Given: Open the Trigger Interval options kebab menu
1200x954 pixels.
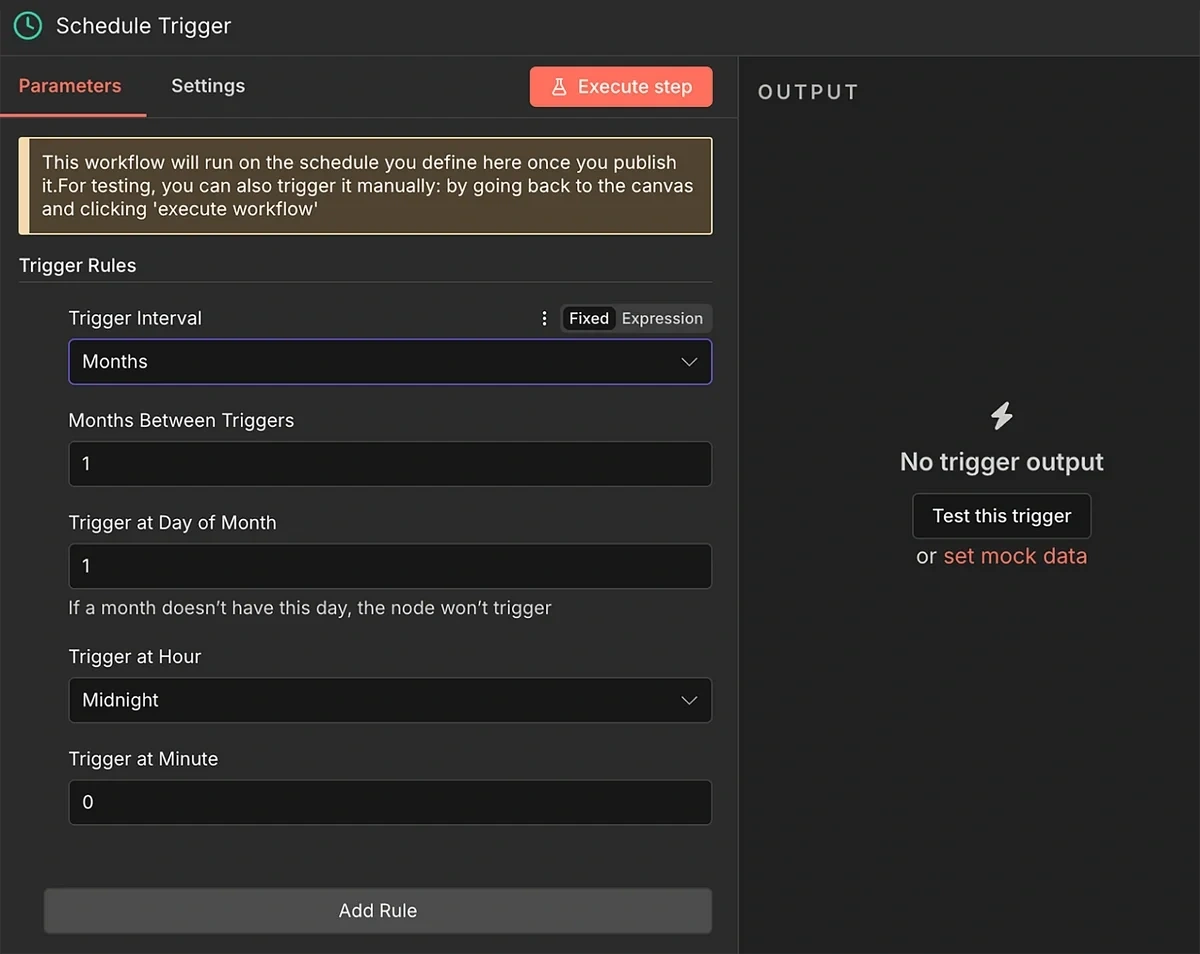Looking at the screenshot, I should (544, 318).
